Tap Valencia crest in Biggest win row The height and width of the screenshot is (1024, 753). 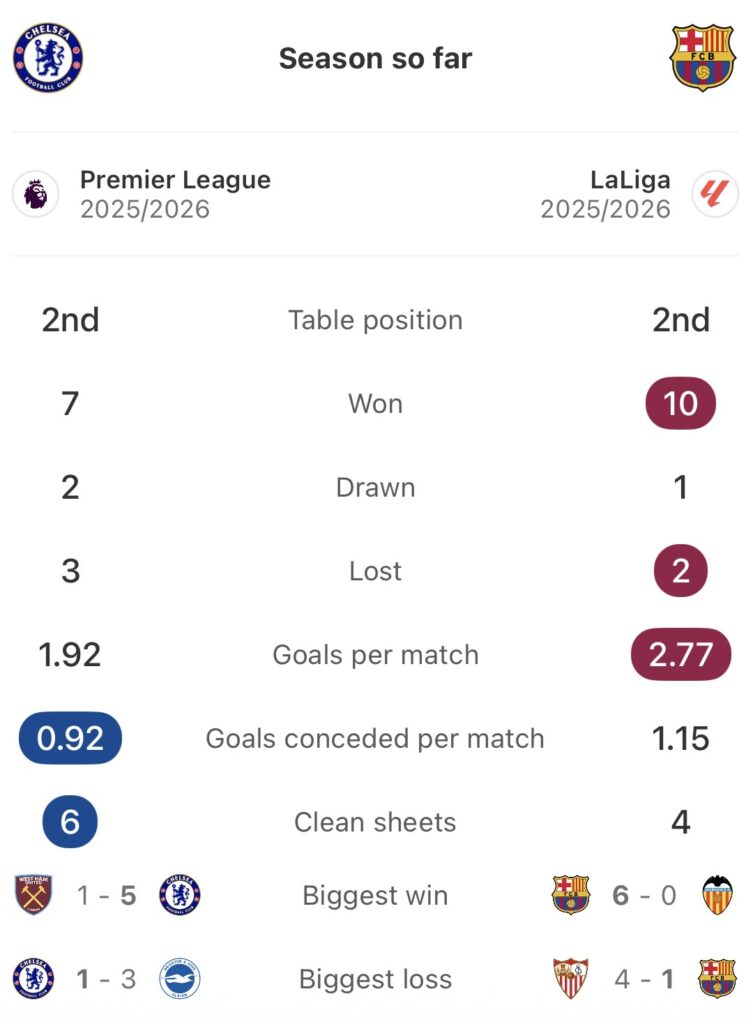[716, 895]
